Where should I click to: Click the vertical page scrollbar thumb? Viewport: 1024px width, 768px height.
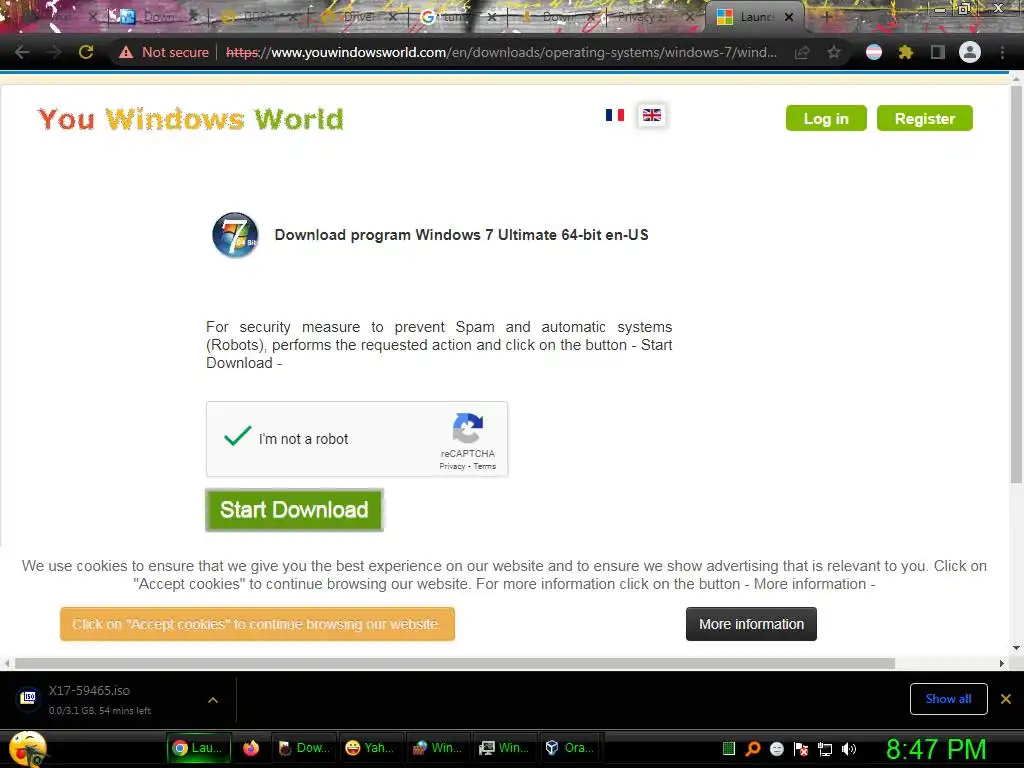click(x=1016, y=284)
